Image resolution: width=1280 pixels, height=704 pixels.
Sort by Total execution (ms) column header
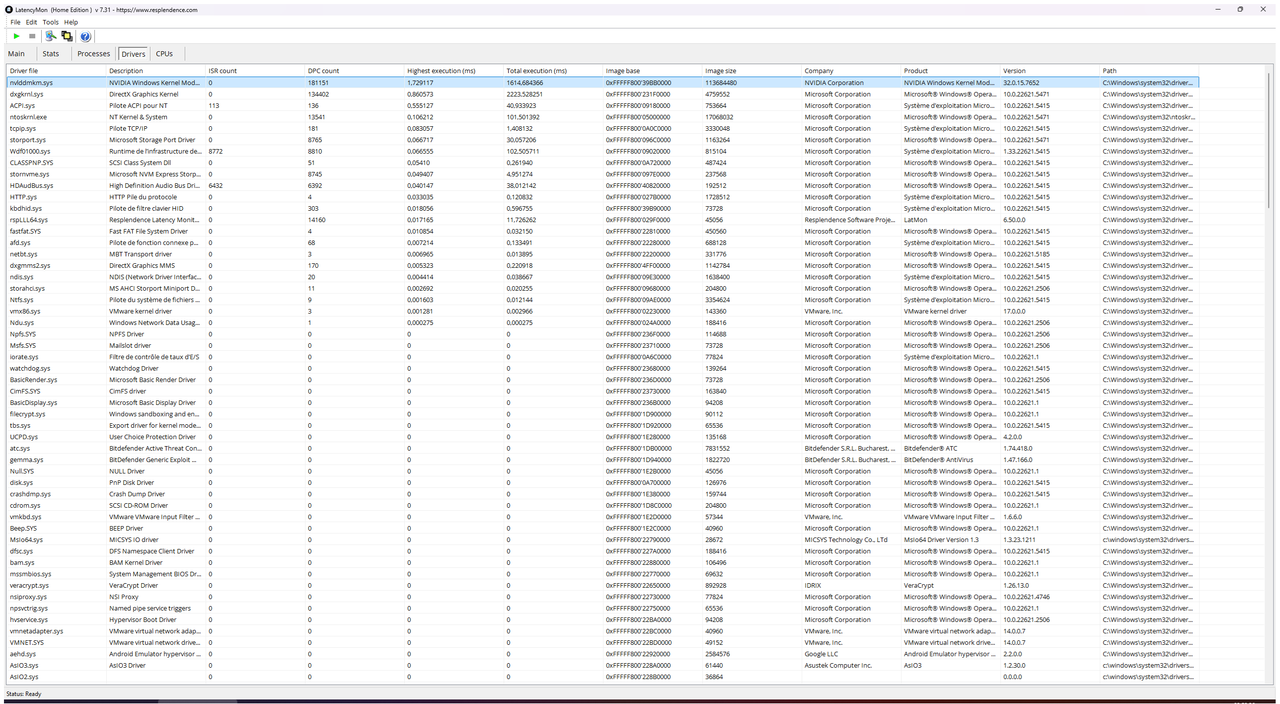pos(553,71)
